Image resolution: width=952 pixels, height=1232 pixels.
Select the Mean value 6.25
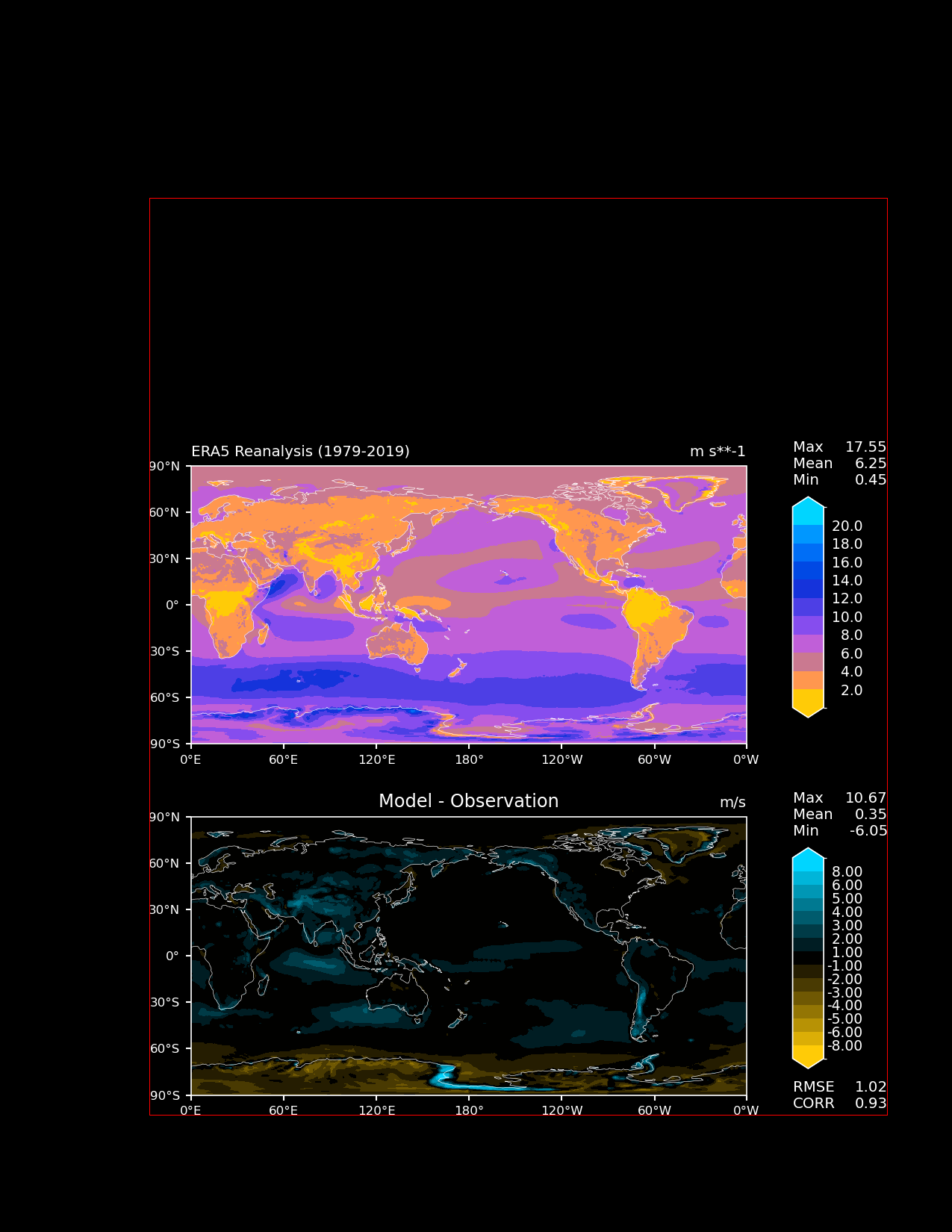click(x=871, y=464)
